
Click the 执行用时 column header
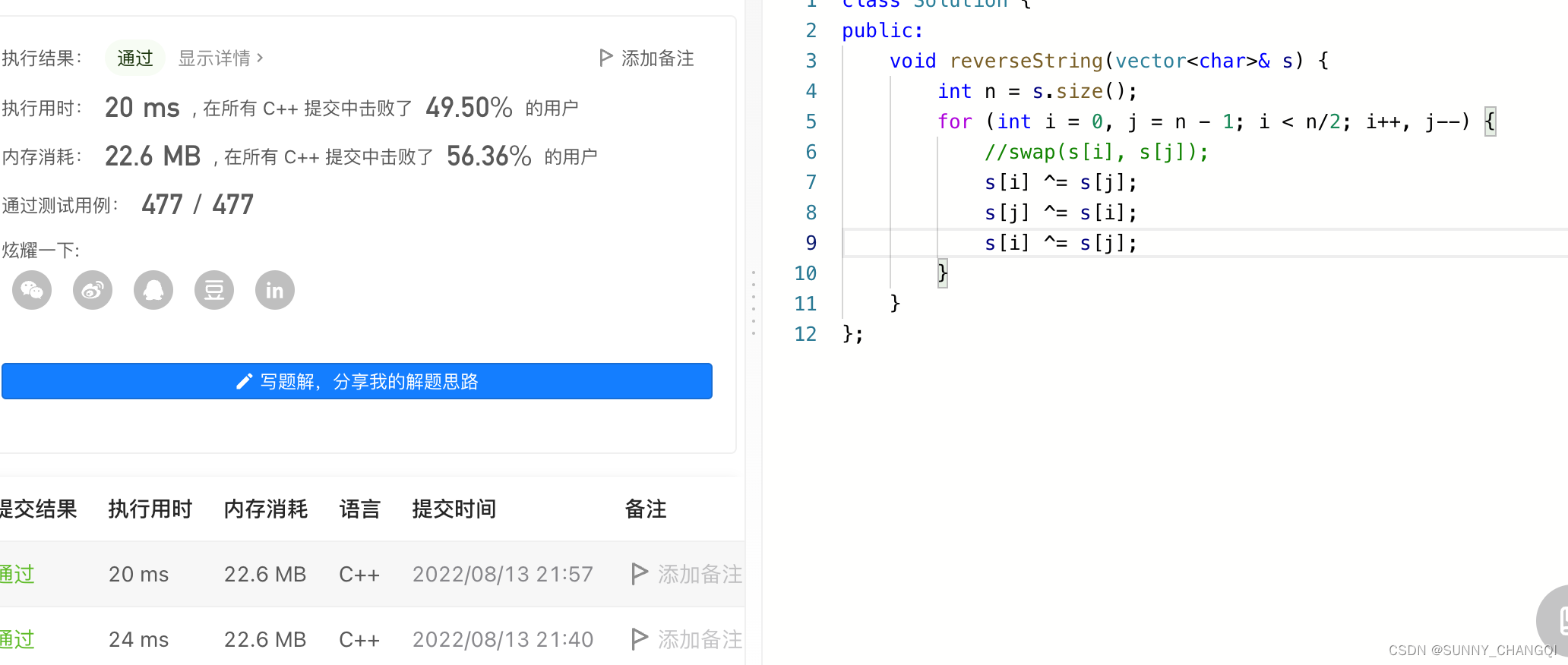click(150, 509)
